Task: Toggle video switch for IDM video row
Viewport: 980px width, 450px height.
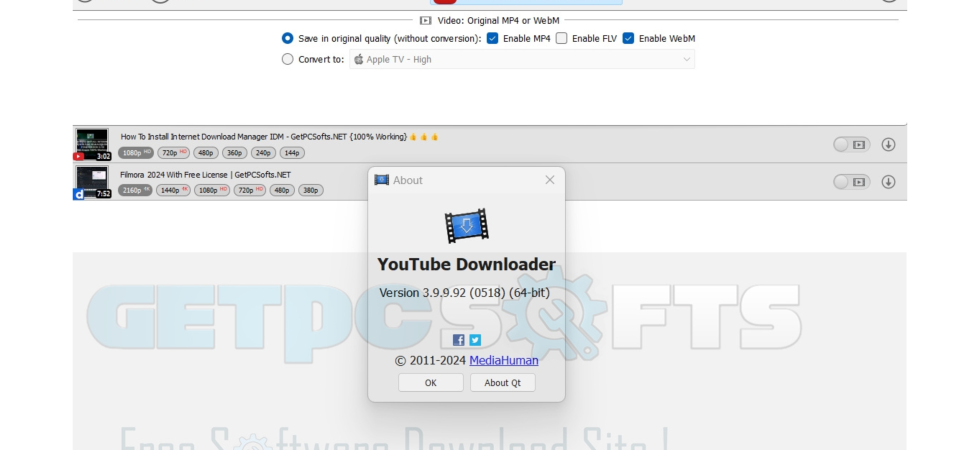Action: (x=851, y=144)
